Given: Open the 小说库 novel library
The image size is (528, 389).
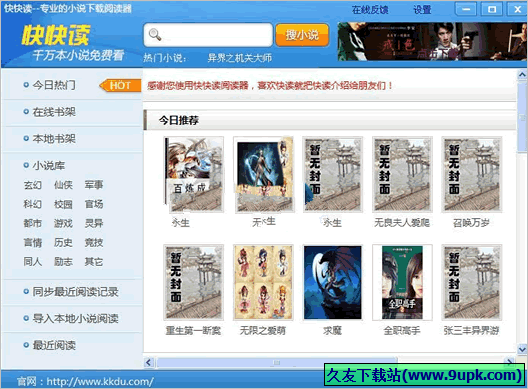Looking at the screenshot, I should (x=48, y=165).
